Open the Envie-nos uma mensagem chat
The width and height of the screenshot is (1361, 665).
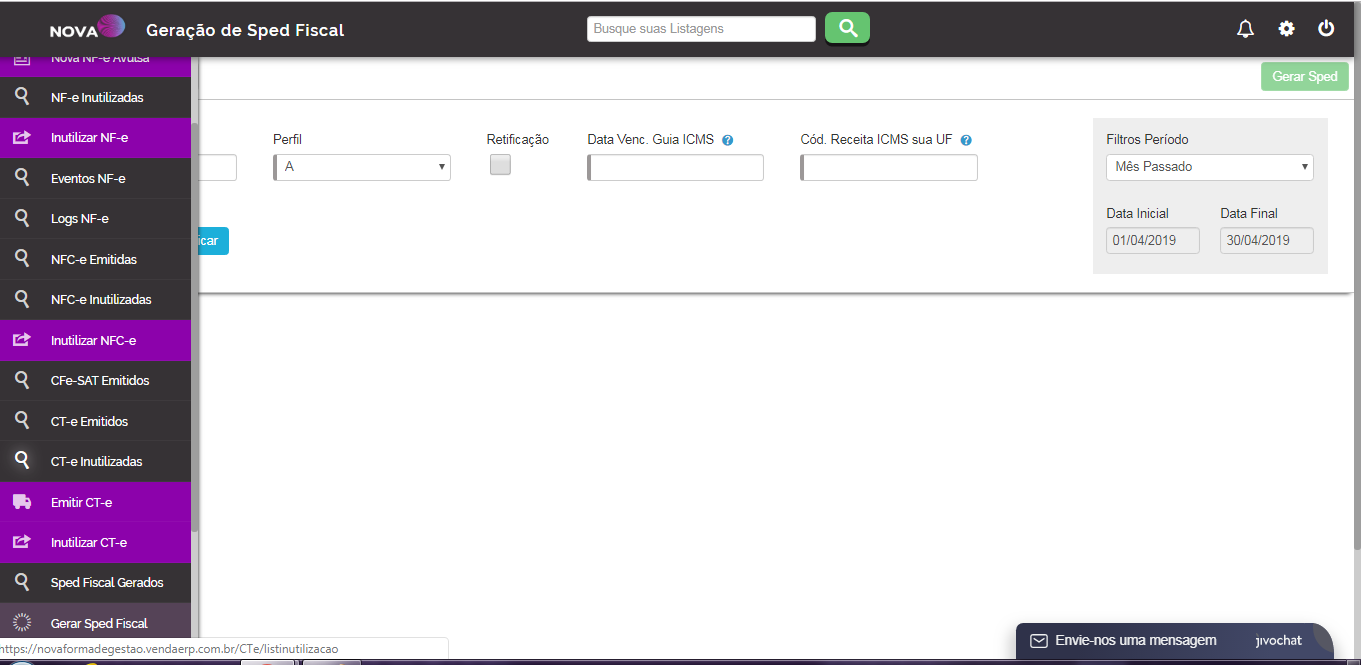point(1135,641)
